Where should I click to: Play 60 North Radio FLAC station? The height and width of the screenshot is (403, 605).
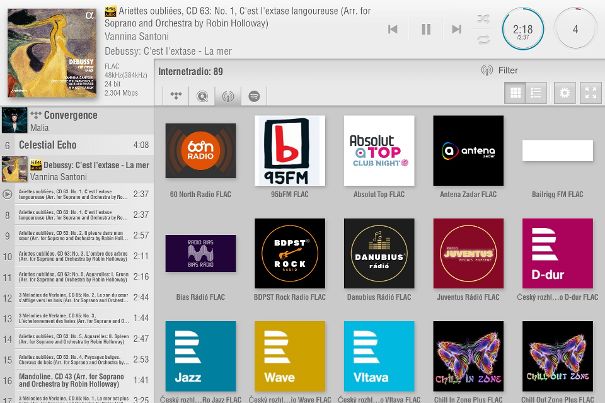(x=201, y=151)
